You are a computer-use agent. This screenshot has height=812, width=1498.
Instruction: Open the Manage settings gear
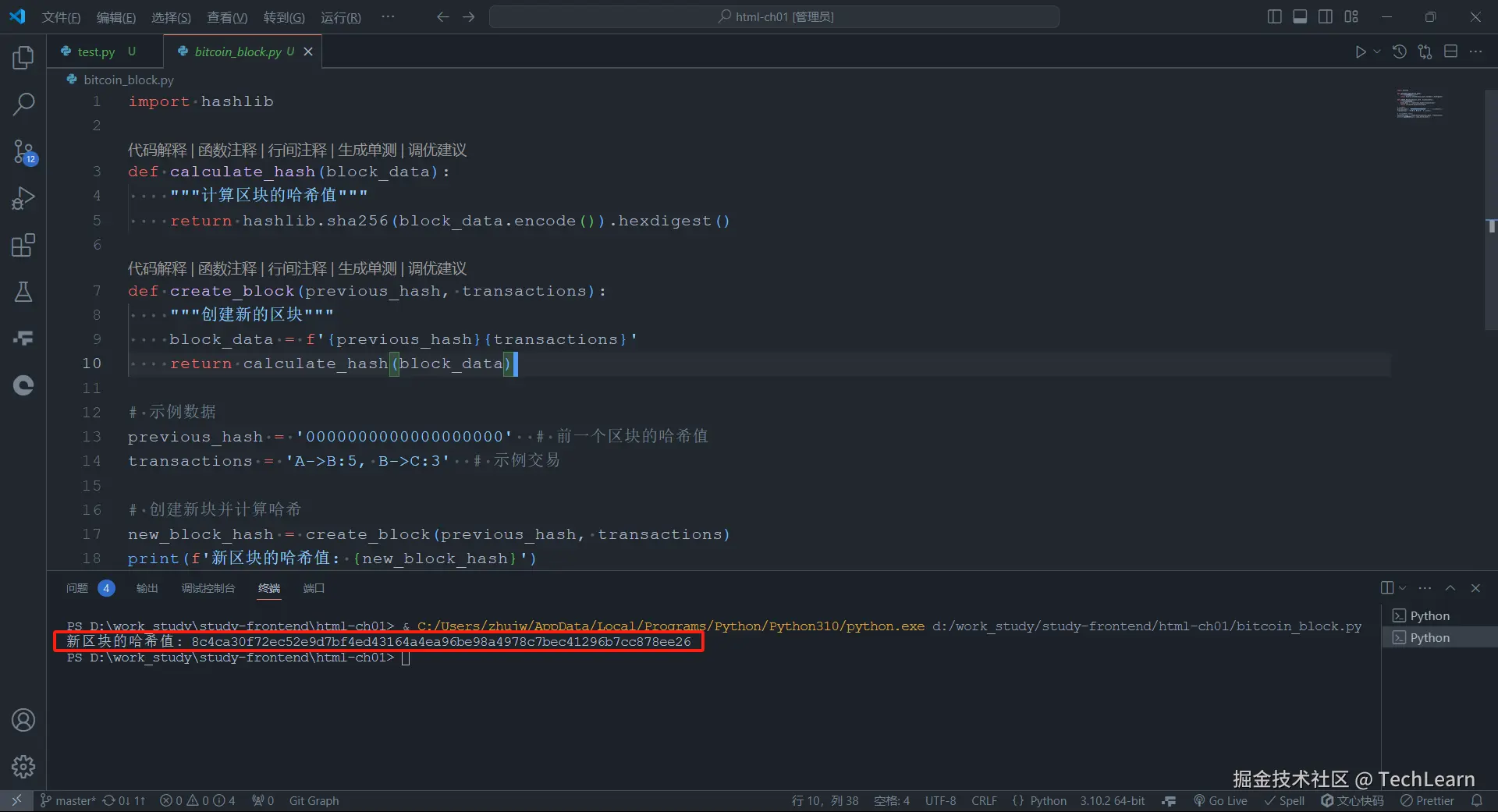(x=23, y=767)
